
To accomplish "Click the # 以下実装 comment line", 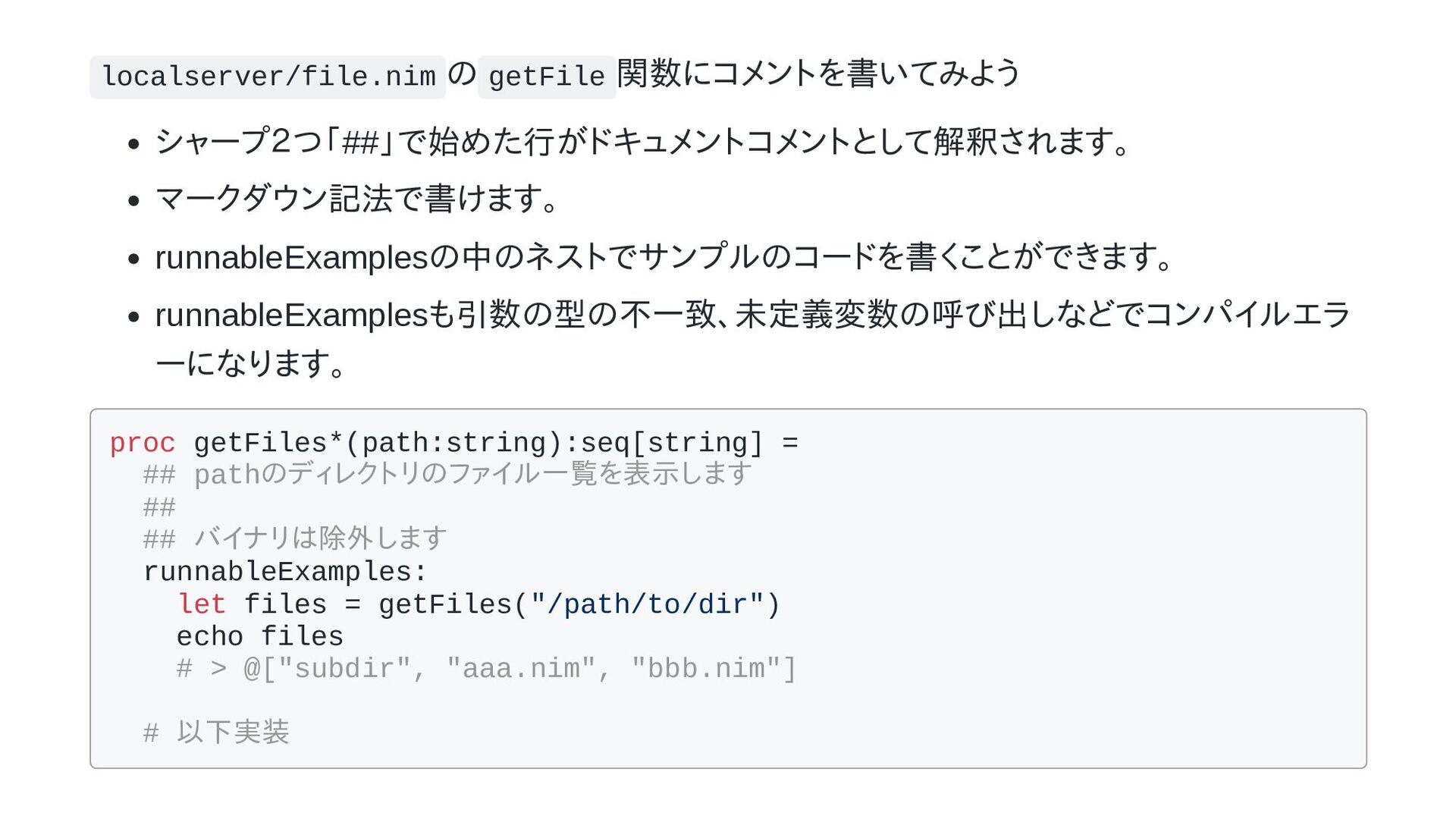I will click(x=216, y=733).
